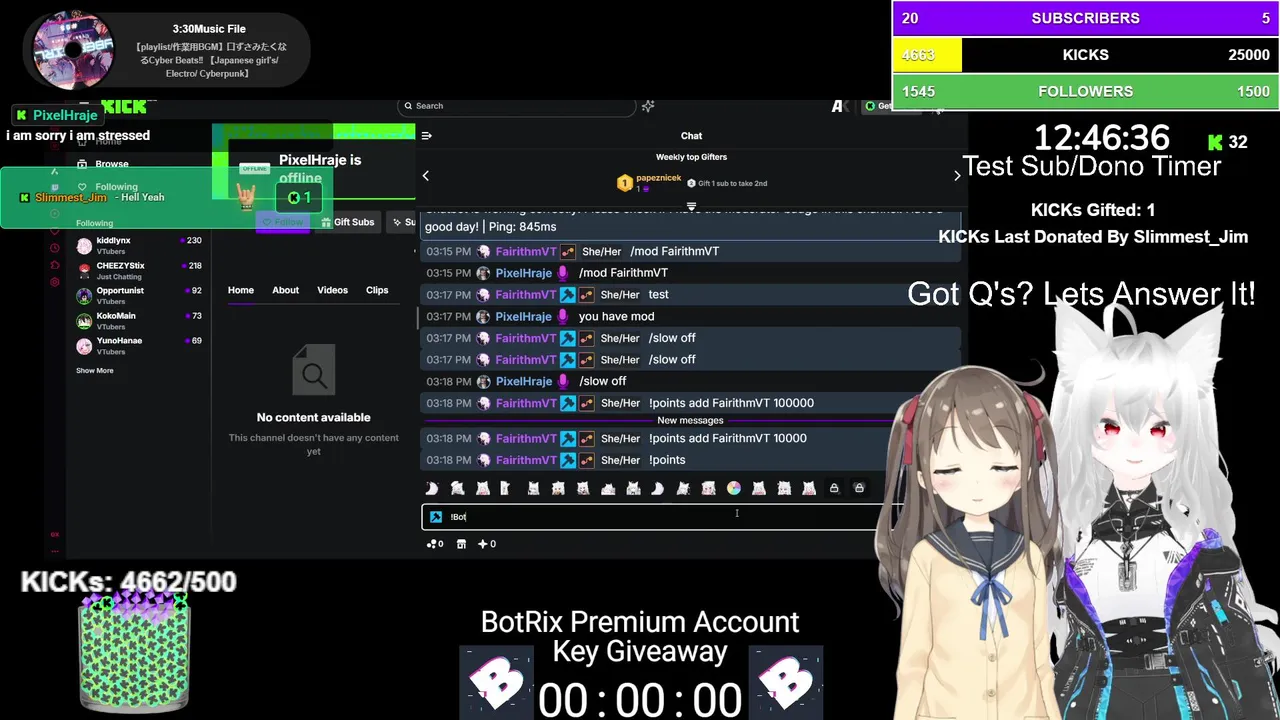The height and width of the screenshot is (720, 1280).
Task: Click the music file album art thumbnail
Action: coord(74,50)
